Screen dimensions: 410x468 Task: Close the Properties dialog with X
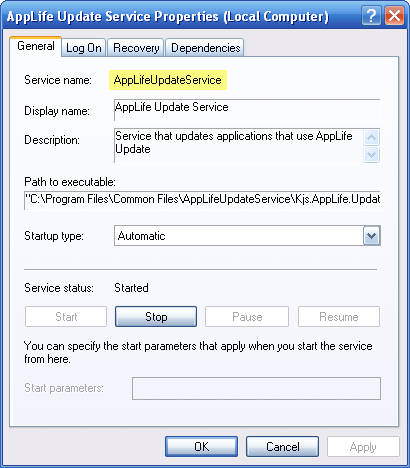click(x=394, y=16)
